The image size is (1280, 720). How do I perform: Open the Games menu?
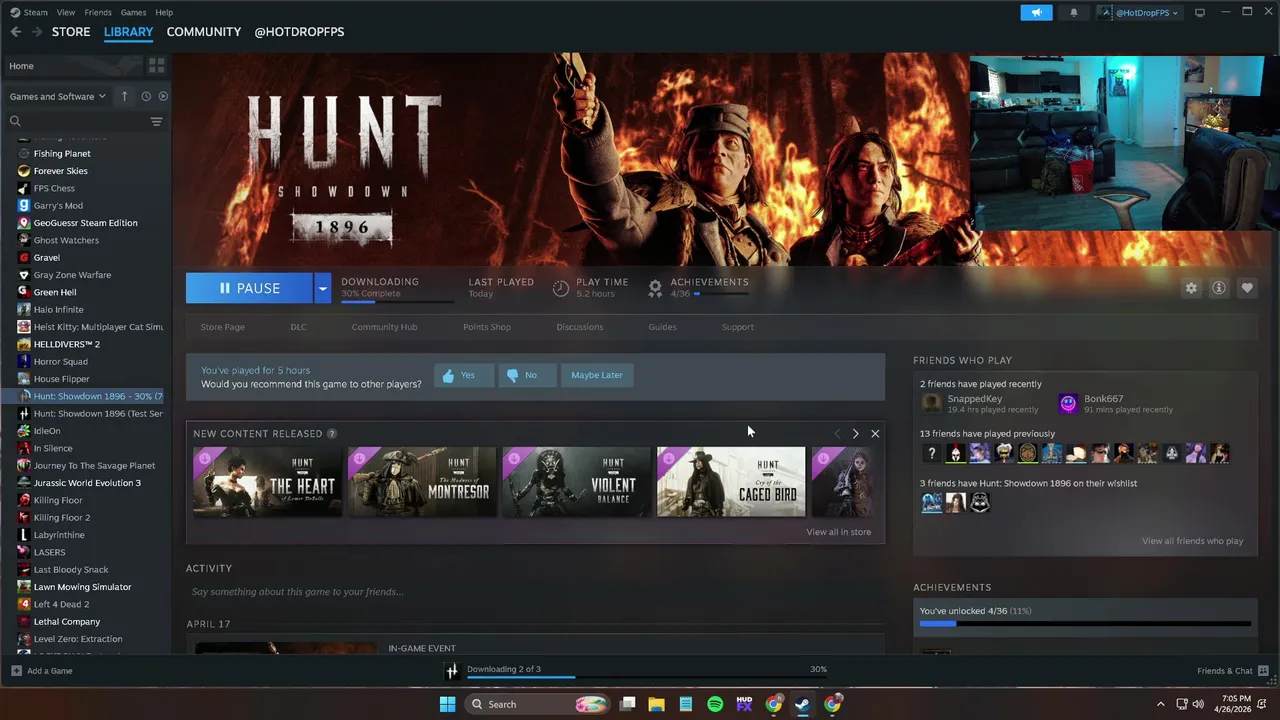pos(133,12)
